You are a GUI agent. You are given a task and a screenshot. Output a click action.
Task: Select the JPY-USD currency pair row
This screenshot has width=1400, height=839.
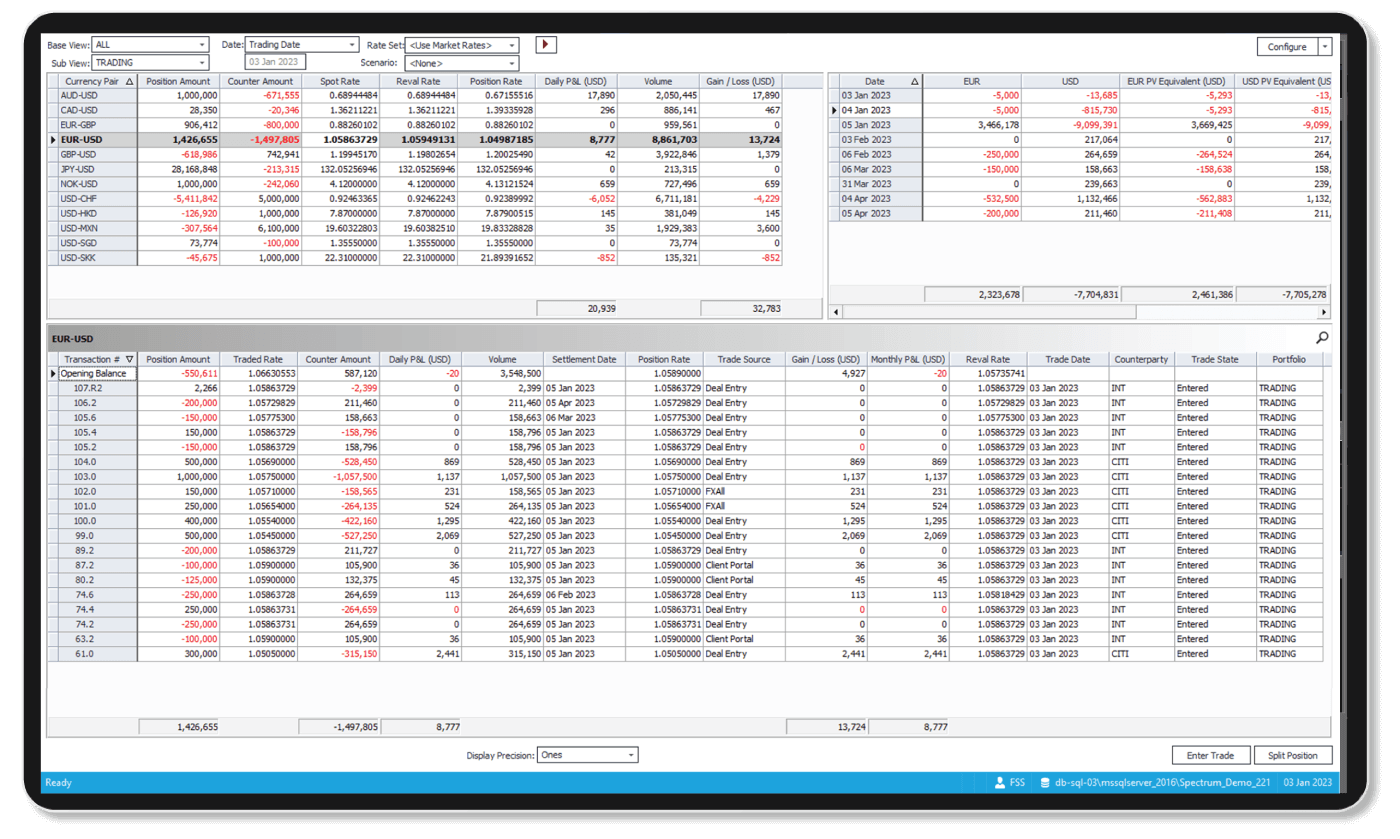tap(415, 169)
